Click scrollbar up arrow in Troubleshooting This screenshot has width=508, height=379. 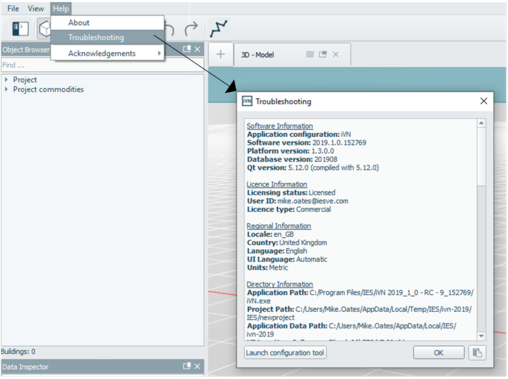tap(481, 123)
